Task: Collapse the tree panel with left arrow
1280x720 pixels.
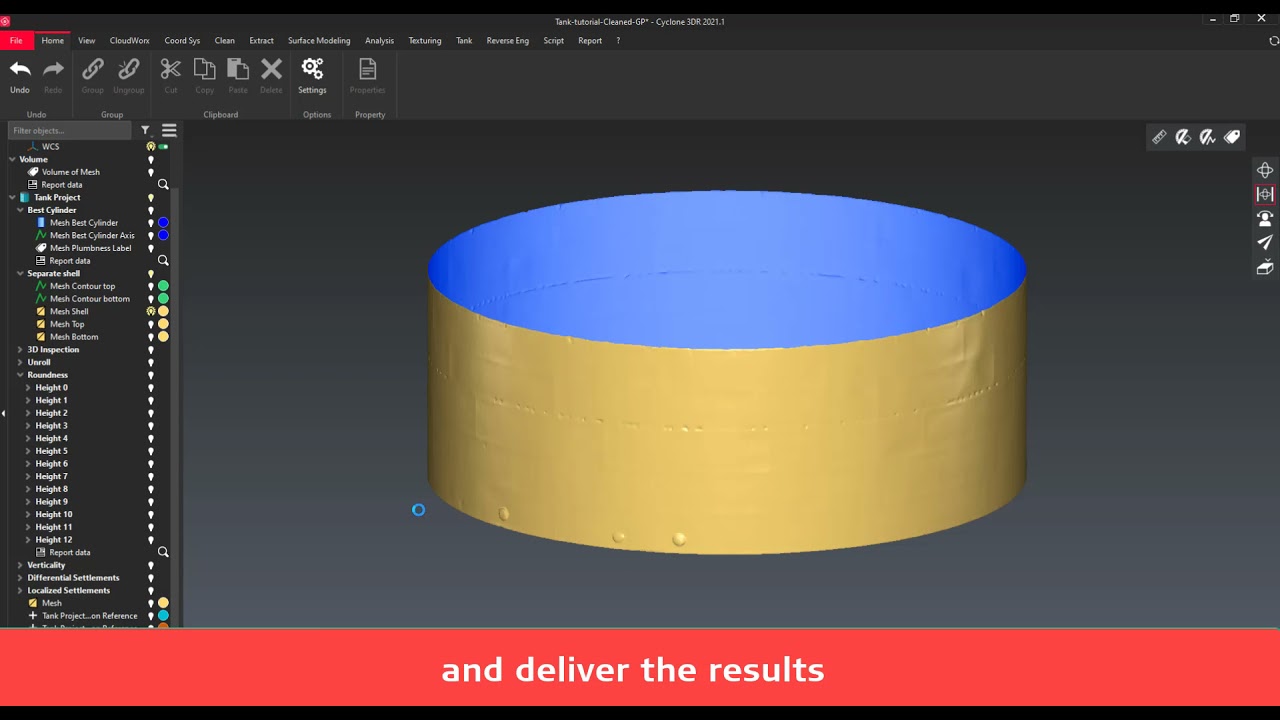Action: [3, 413]
